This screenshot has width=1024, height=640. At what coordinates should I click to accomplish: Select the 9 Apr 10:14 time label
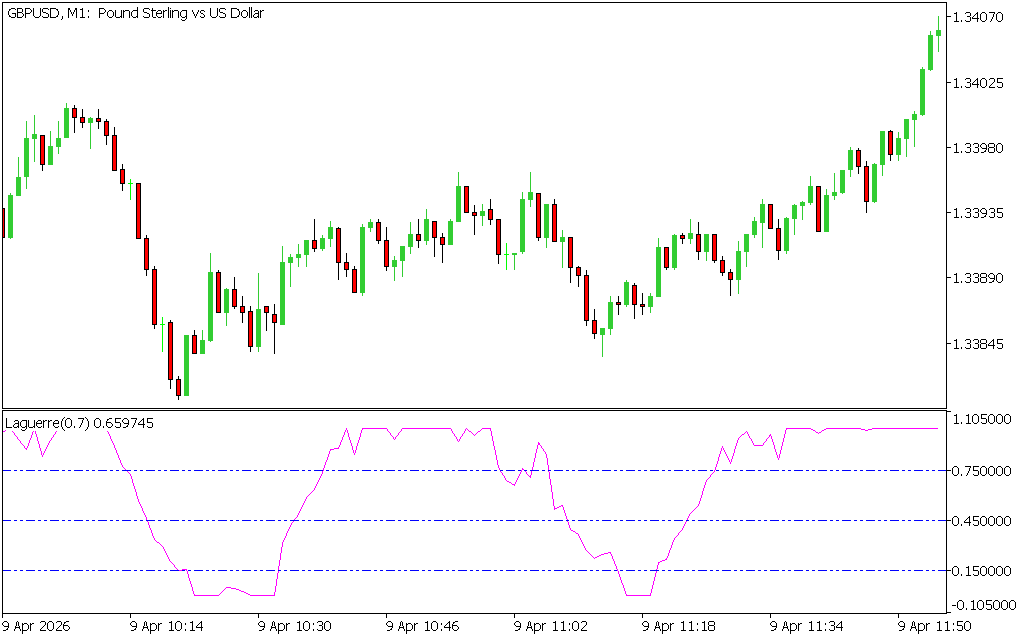point(167,626)
